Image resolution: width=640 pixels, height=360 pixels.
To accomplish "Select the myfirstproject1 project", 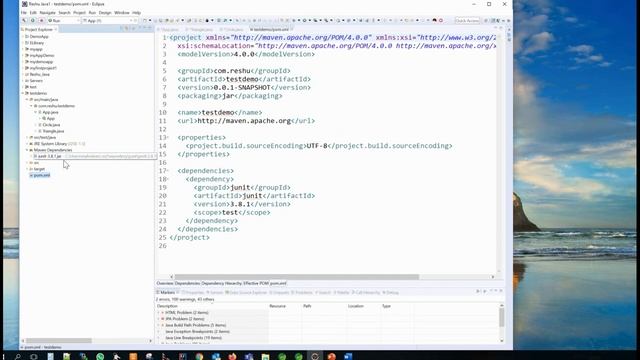I will 43,68.
